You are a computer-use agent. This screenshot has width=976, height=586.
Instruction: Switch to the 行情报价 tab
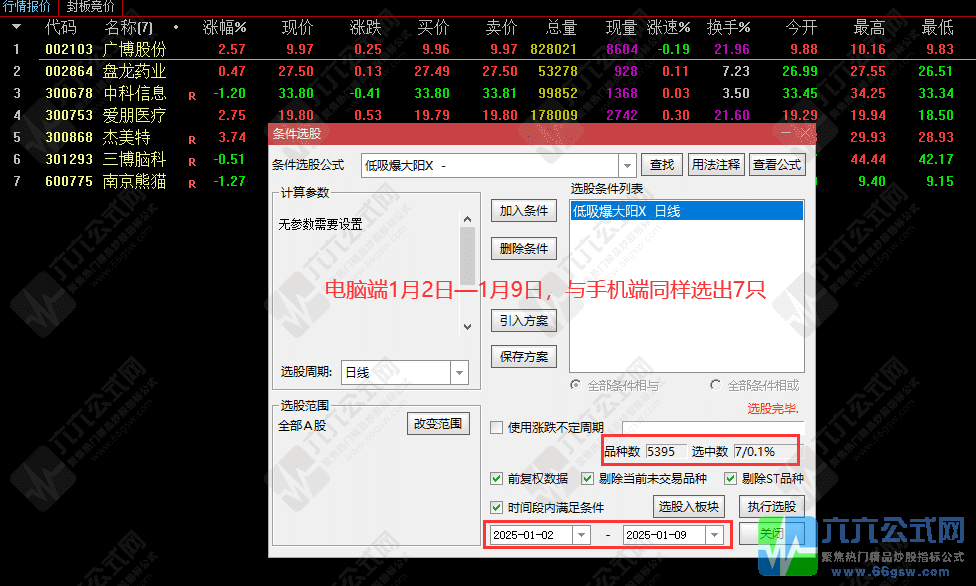27,6
